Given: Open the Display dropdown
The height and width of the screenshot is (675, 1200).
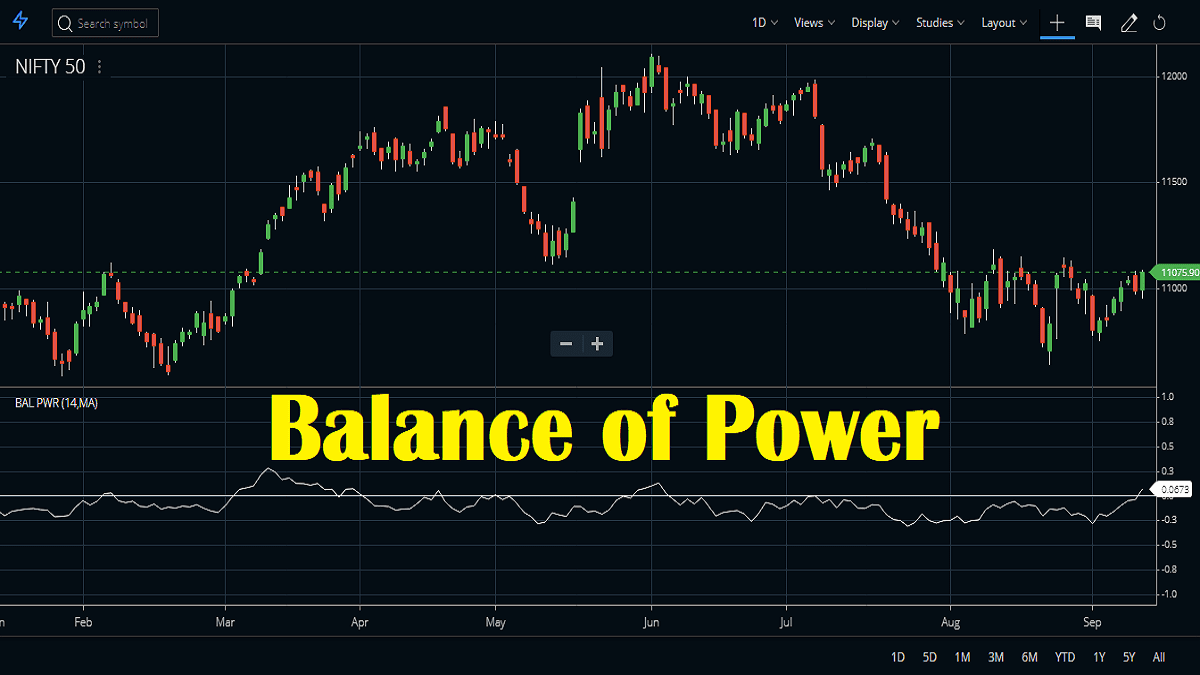Looking at the screenshot, I should (x=874, y=22).
